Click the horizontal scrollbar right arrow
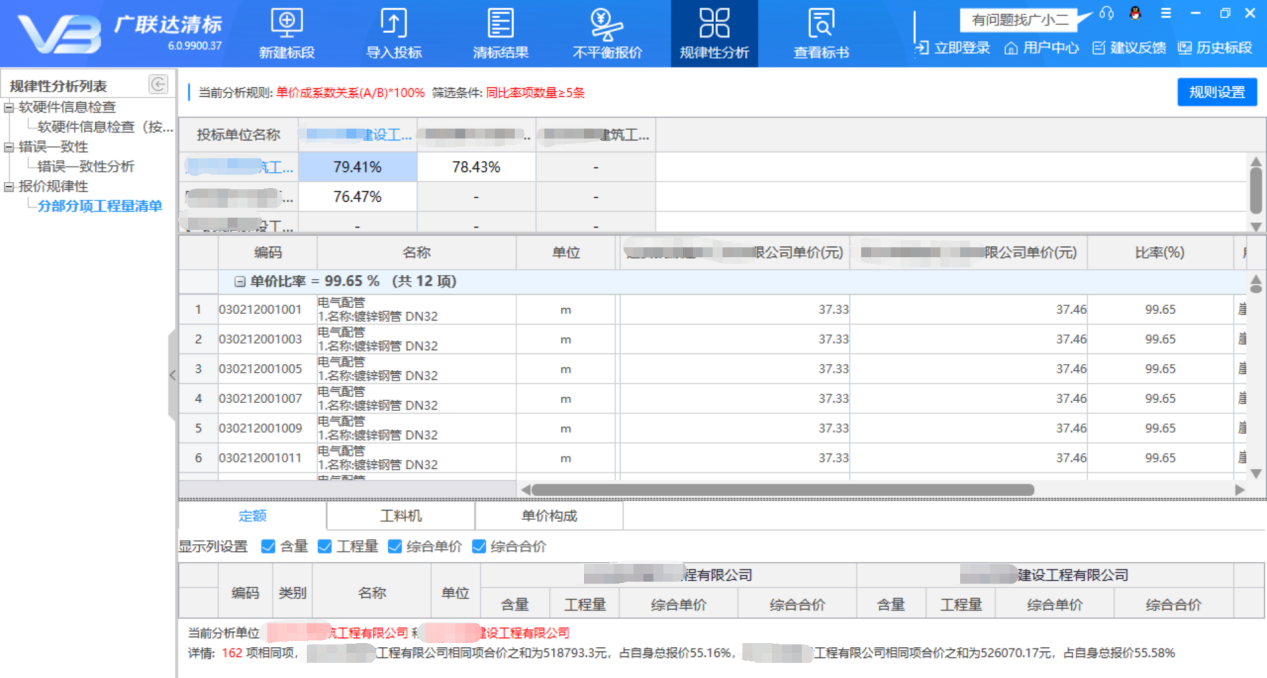The width and height of the screenshot is (1267, 678). [x=1240, y=490]
